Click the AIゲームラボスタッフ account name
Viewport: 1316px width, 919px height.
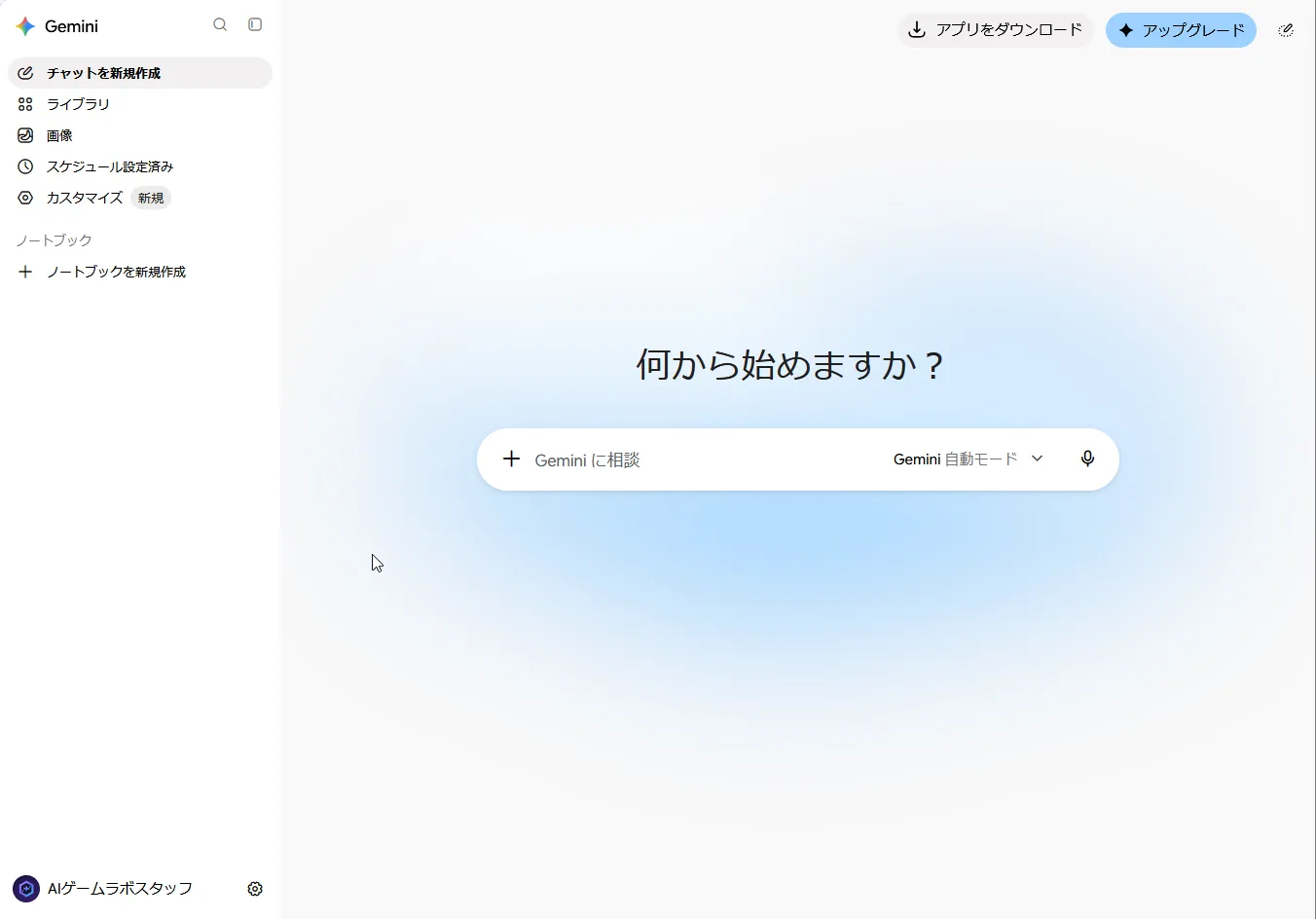tap(120, 889)
